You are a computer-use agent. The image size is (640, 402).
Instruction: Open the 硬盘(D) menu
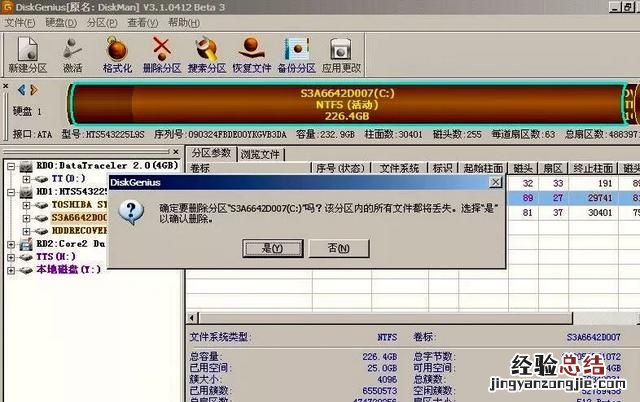coord(61,23)
